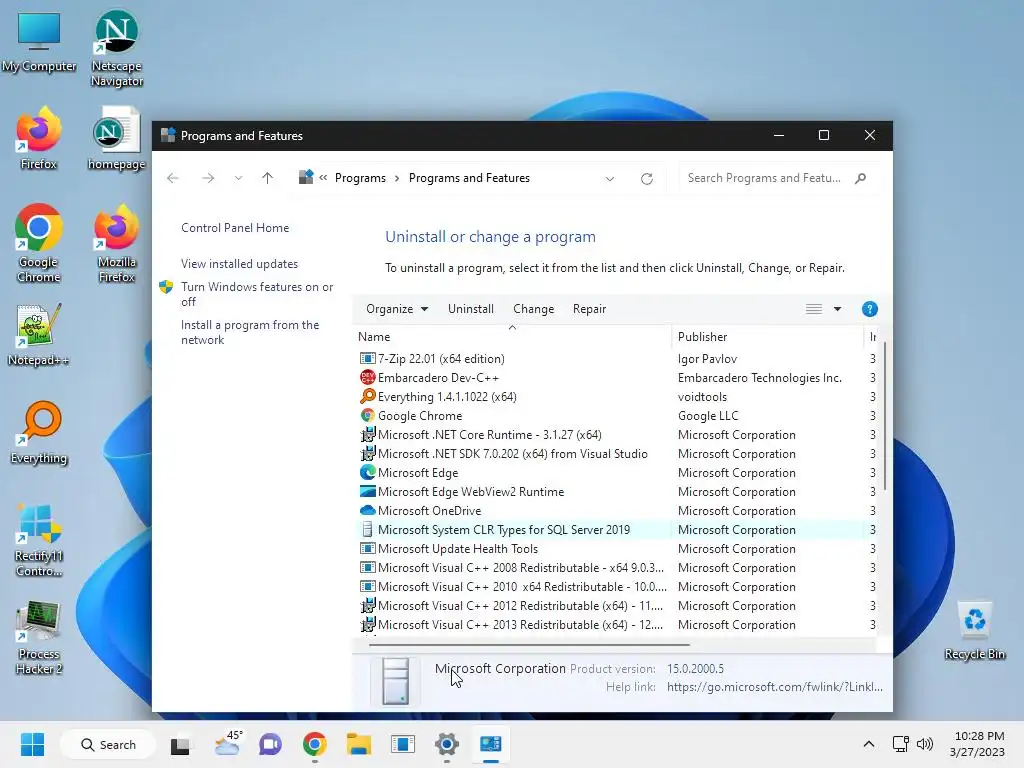Open Install a program from the network

click(250, 332)
